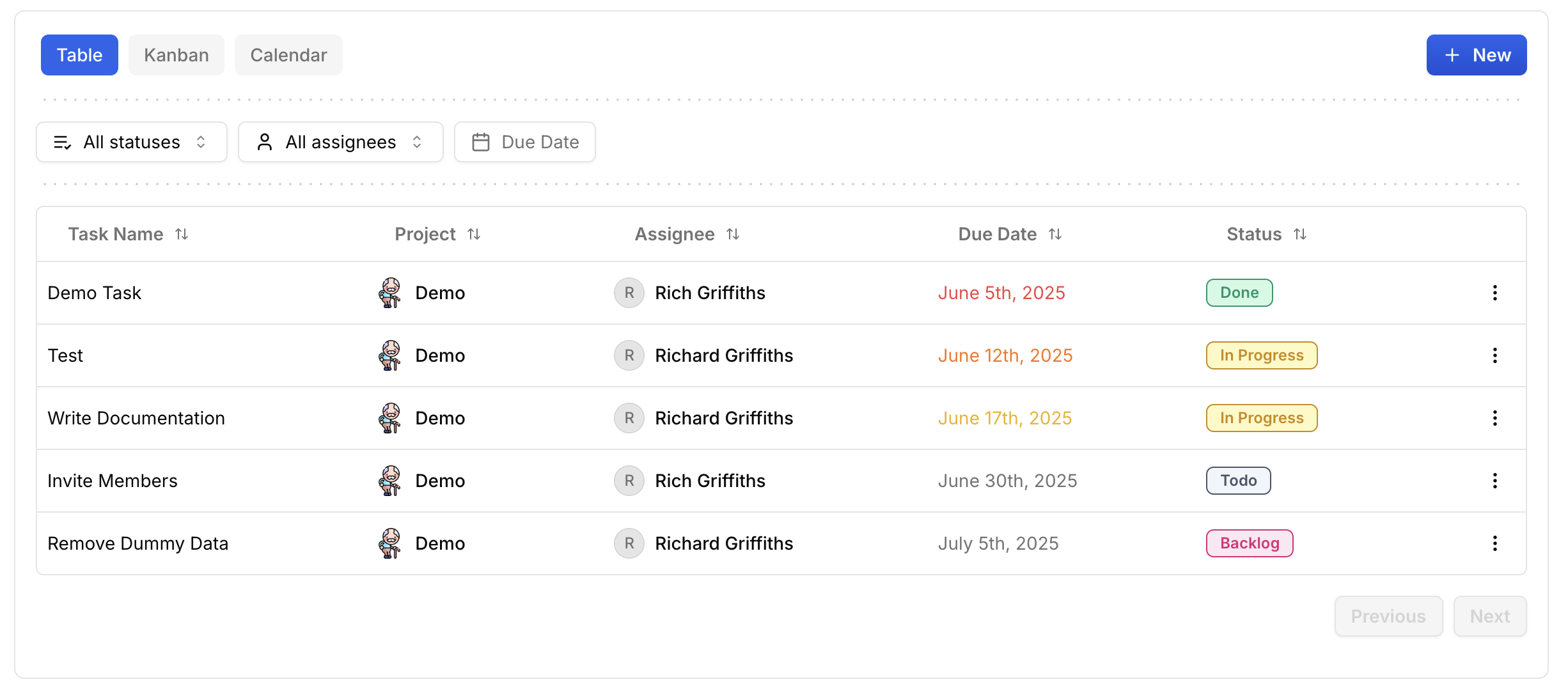Click the Previous page button

(x=1388, y=616)
